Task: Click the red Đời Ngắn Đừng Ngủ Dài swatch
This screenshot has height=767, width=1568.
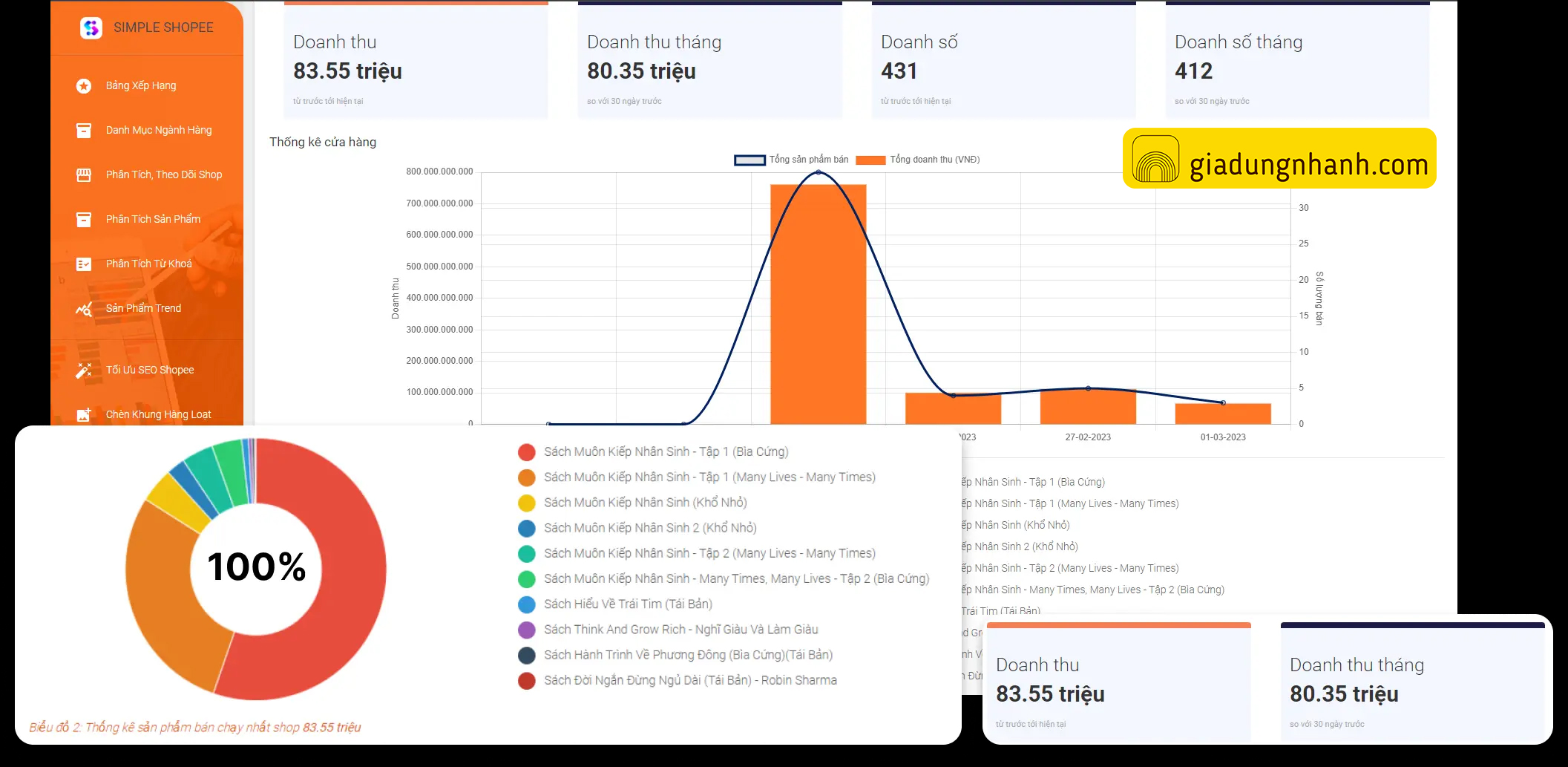Action: (x=527, y=681)
